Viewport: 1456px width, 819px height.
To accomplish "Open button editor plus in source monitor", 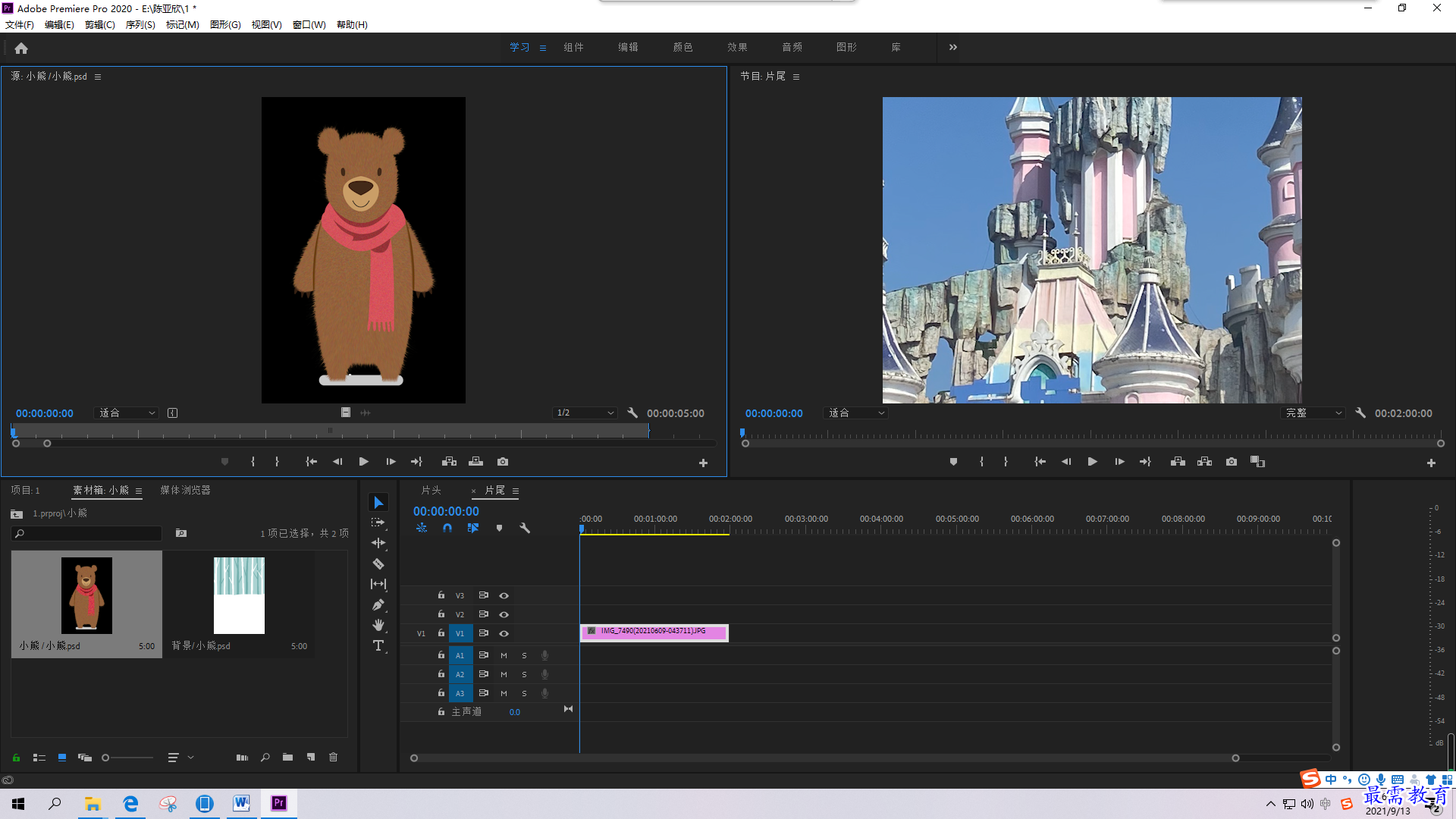I will (x=703, y=463).
